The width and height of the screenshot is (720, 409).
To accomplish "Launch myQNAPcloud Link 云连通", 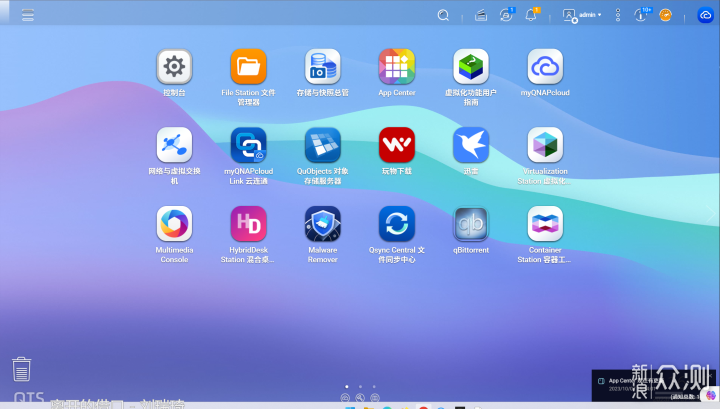I will click(x=248, y=145).
